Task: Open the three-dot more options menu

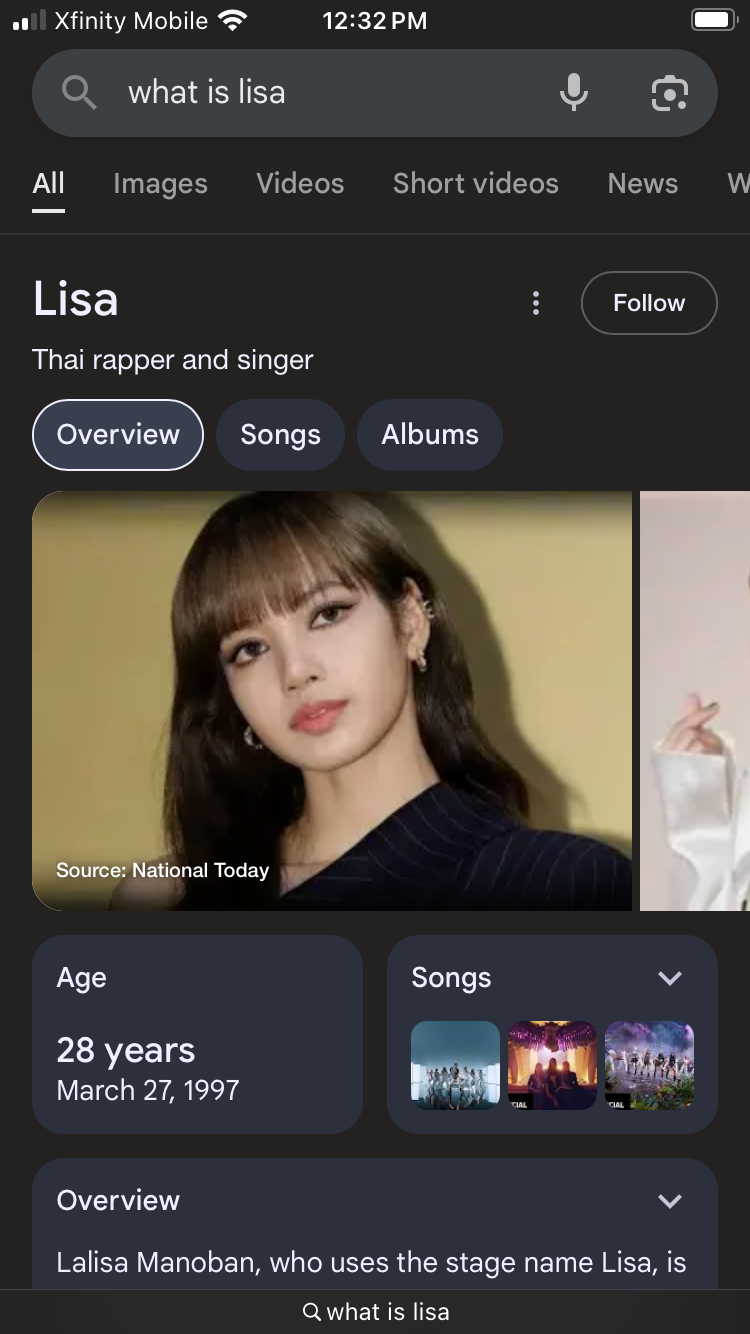Action: pyautogui.click(x=536, y=303)
